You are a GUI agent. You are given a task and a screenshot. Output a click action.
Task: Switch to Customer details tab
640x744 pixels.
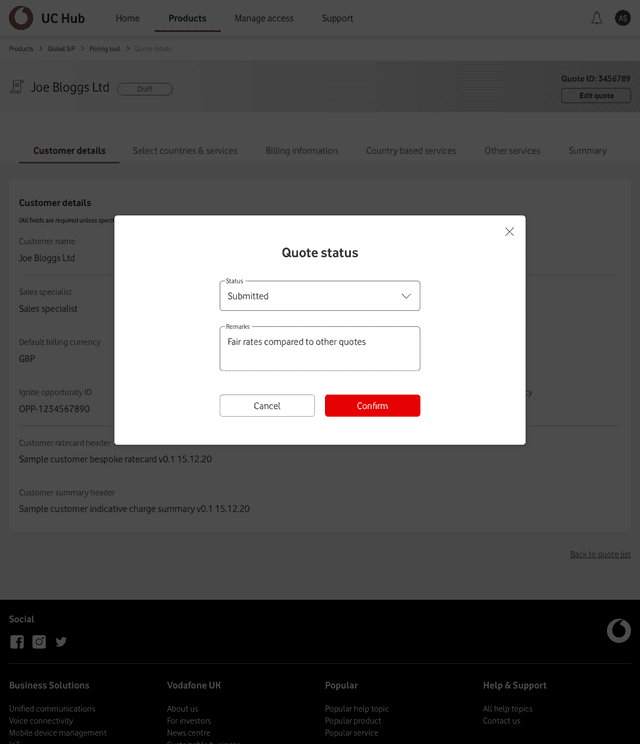(x=69, y=151)
